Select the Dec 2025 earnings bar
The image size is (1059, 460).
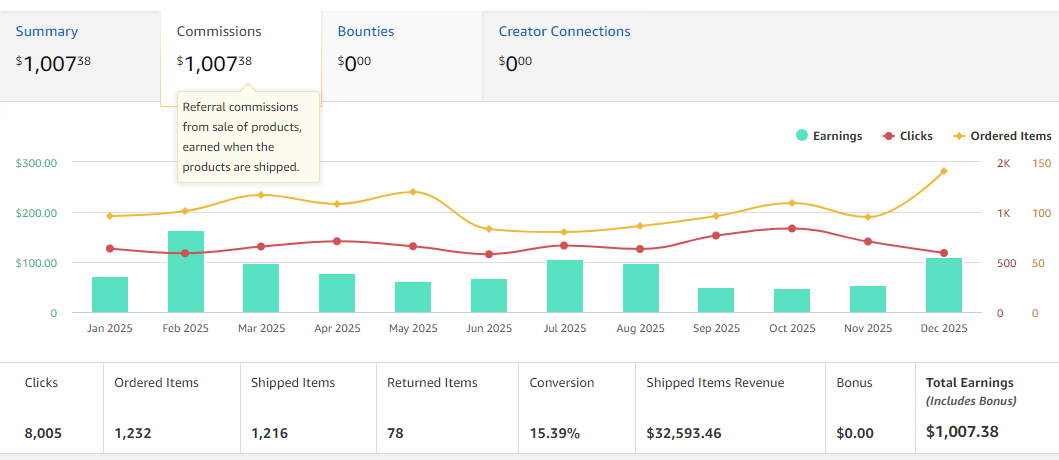943,286
